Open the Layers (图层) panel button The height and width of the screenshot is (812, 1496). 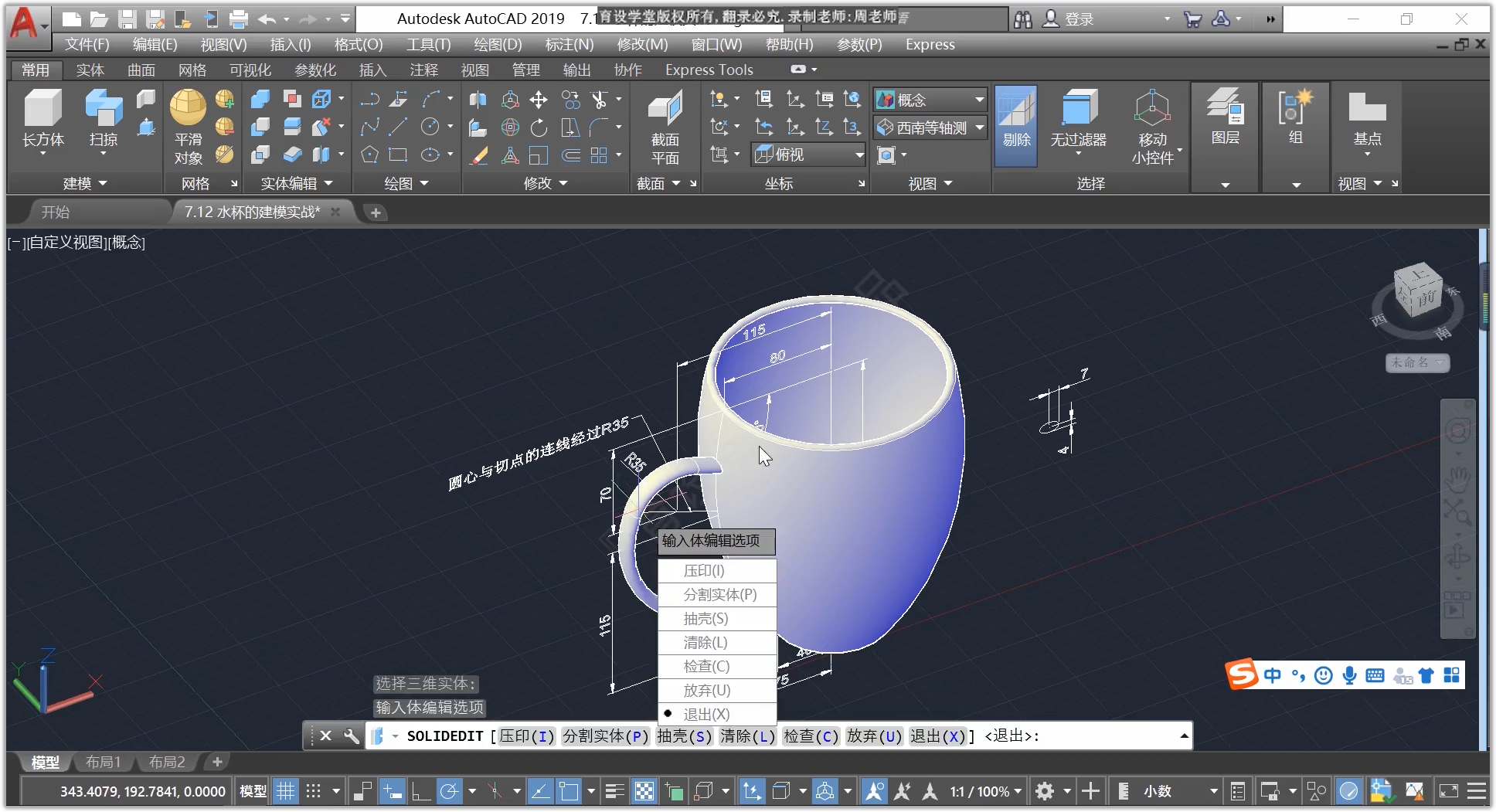pos(1225,117)
